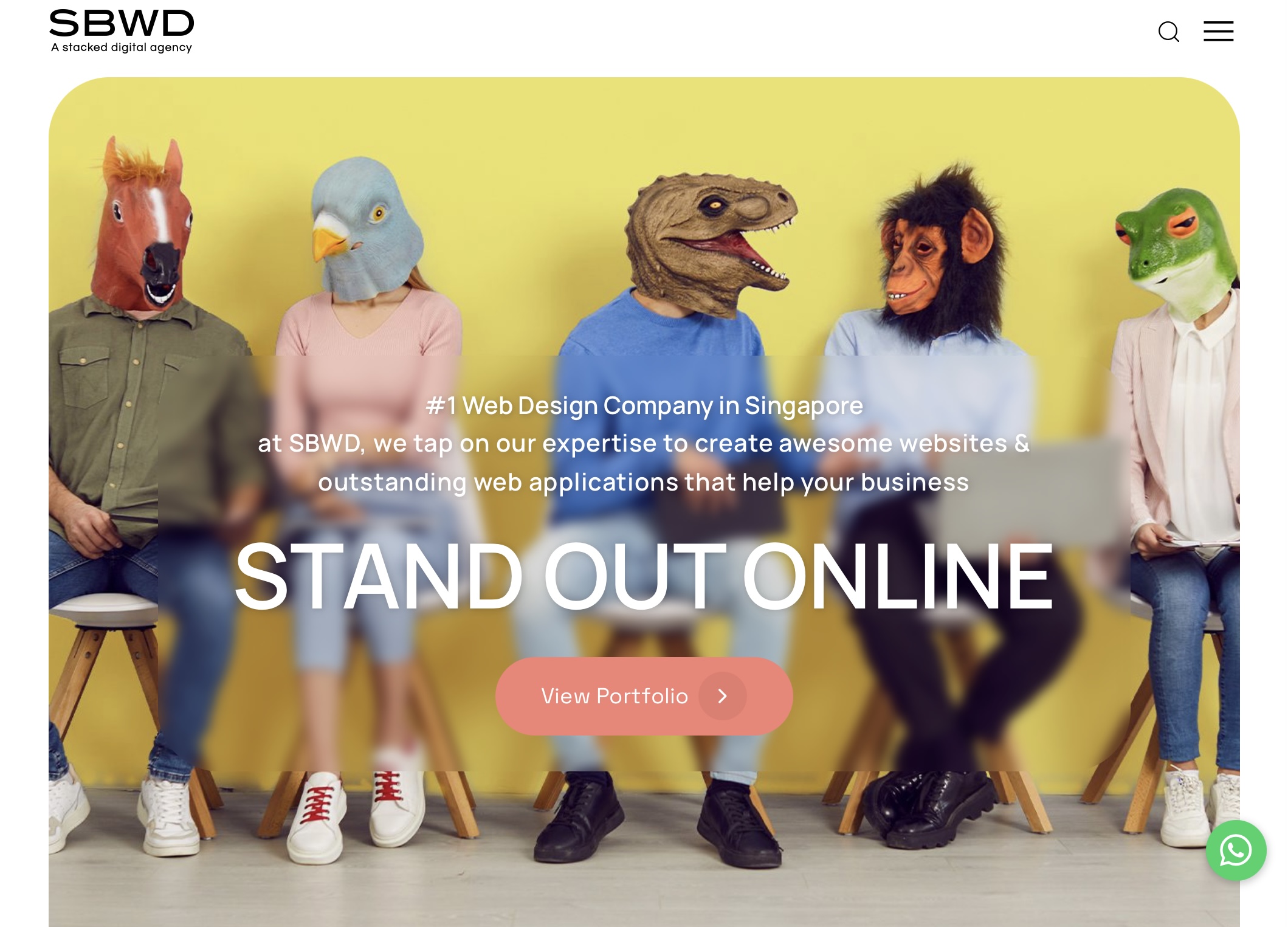Click the white sneakers with red laces
This screenshot has height=927, width=1288.
(x=353, y=812)
